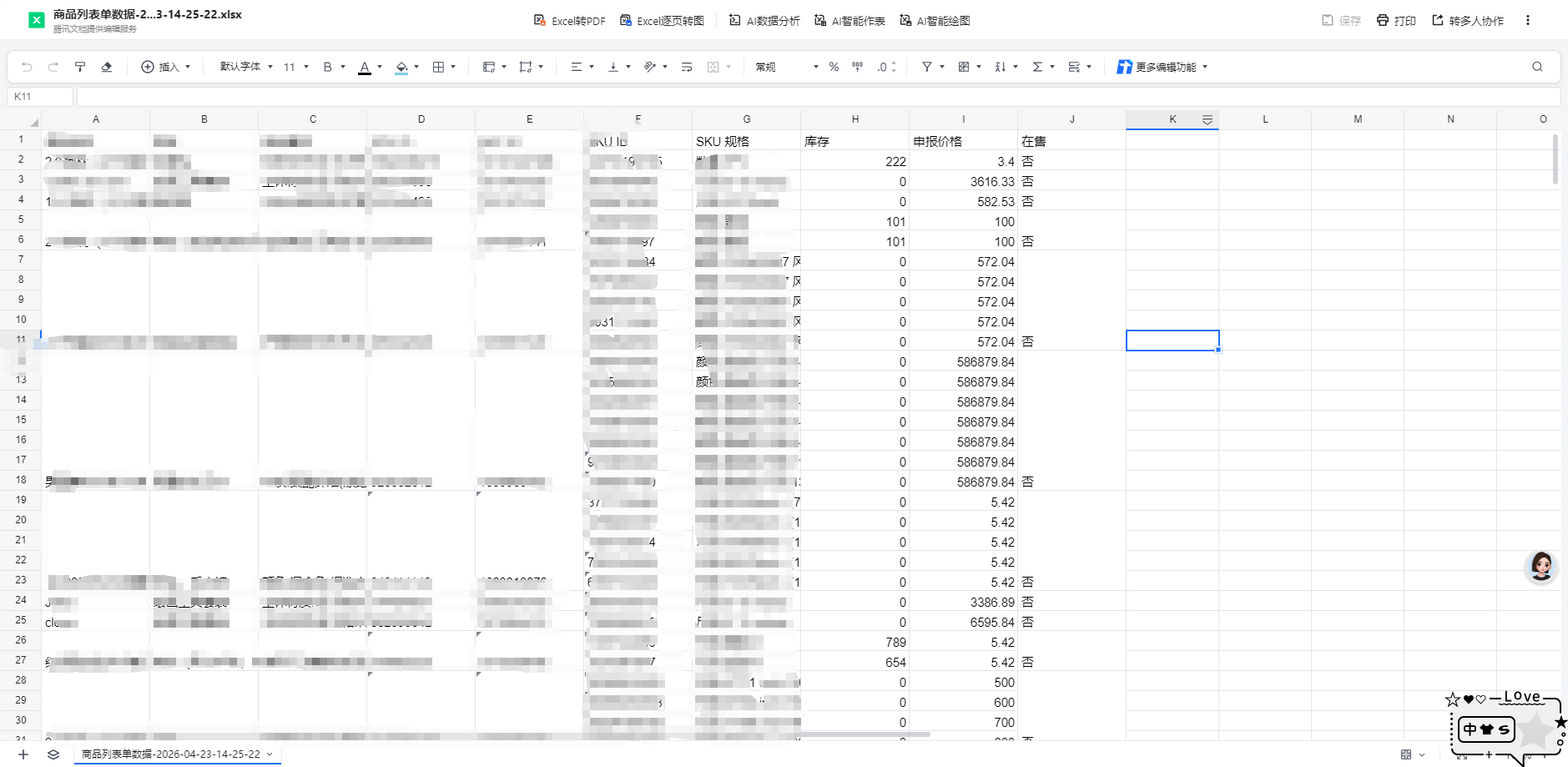Screen dimensions: 1568x767
Task: Click the format painter icon
Action: point(80,67)
